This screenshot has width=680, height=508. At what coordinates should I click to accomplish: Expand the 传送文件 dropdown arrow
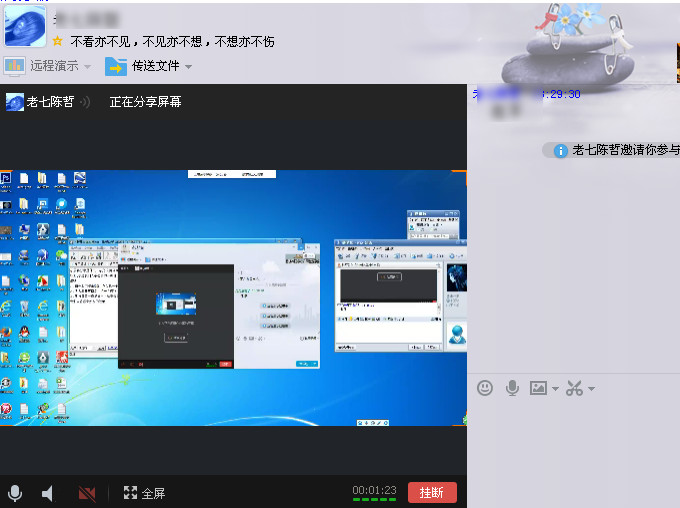tap(188, 67)
